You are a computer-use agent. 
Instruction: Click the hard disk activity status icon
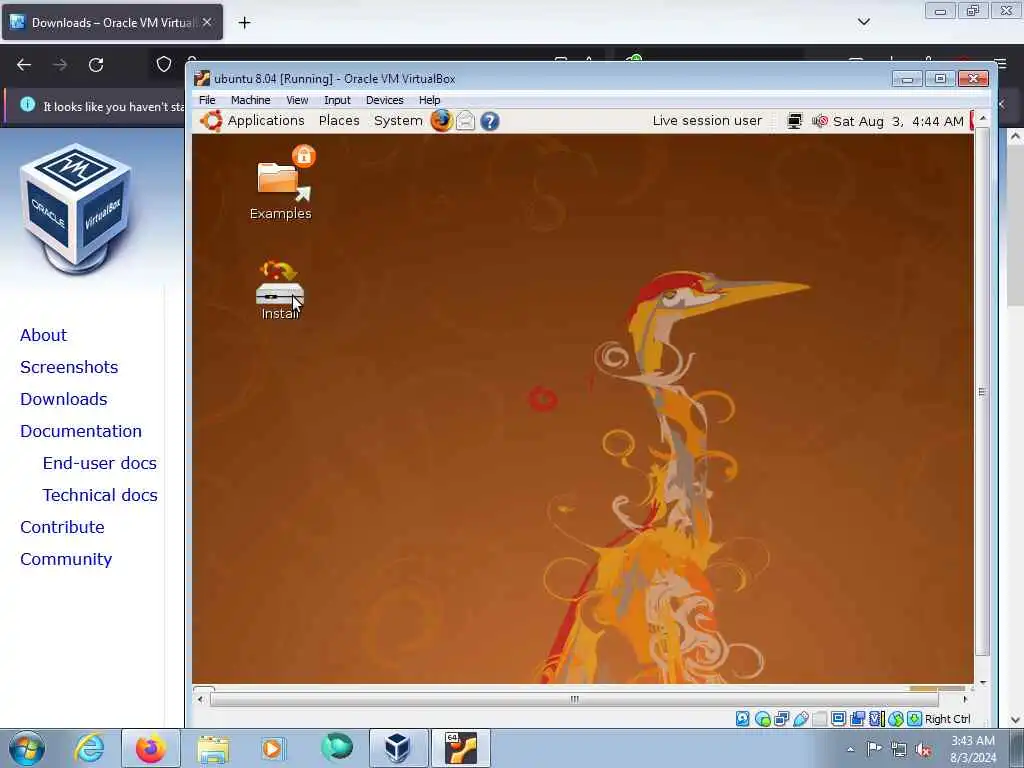[x=743, y=719]
